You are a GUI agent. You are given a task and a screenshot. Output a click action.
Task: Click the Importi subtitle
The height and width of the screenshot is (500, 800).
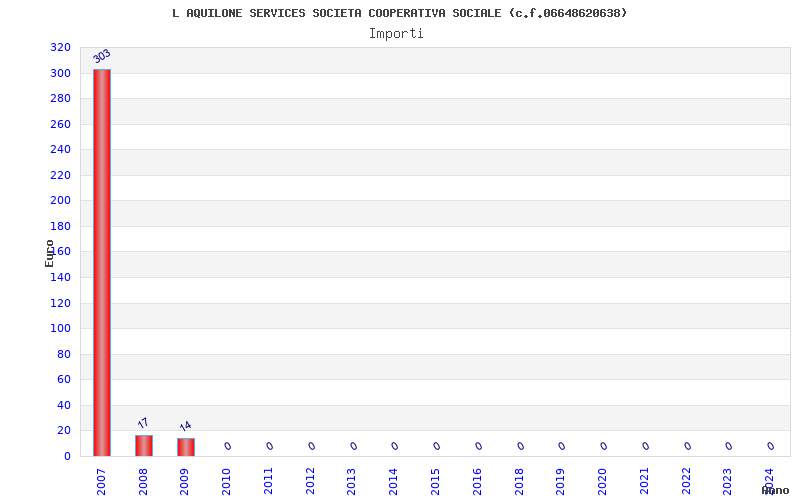[396, 34]
